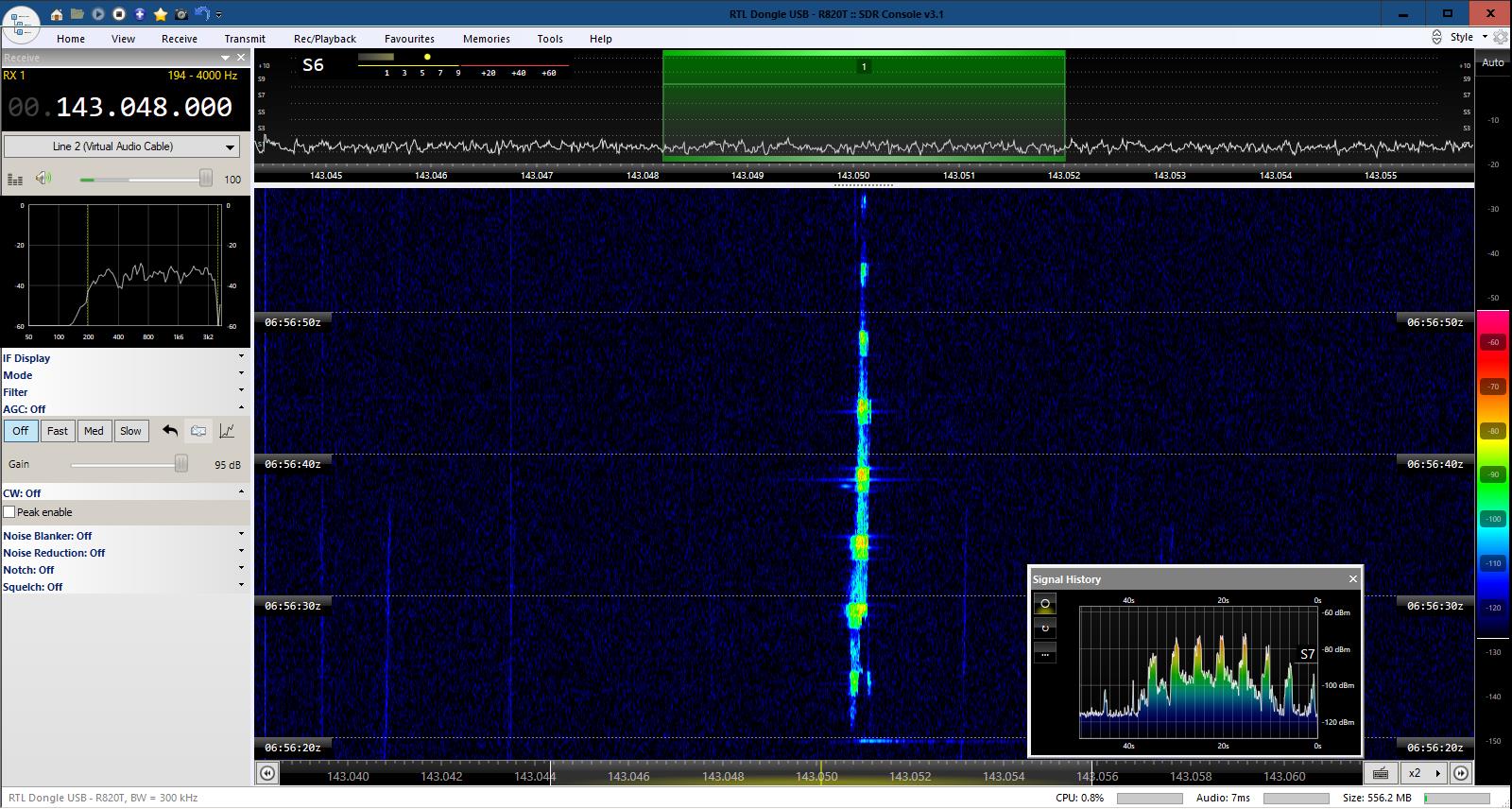
Task: Expand the IF Display section
Action: [x=125, y=358]
